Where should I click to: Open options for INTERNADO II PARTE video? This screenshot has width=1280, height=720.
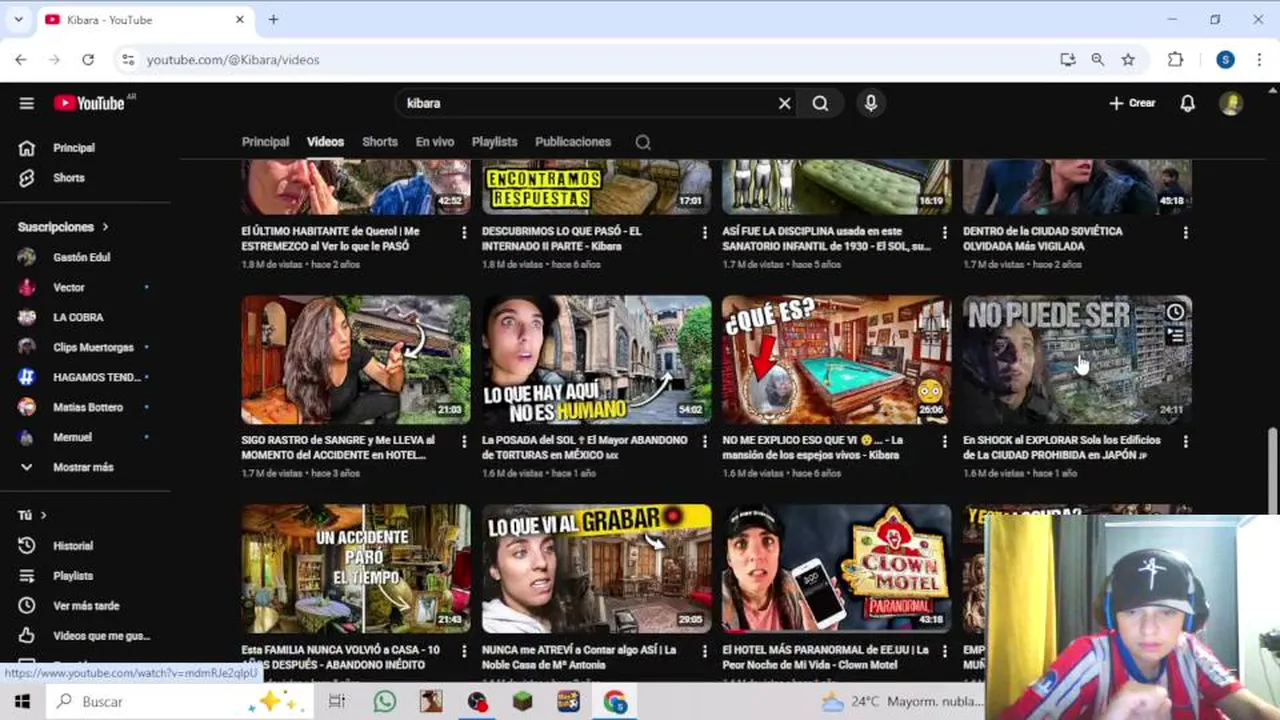704,232
